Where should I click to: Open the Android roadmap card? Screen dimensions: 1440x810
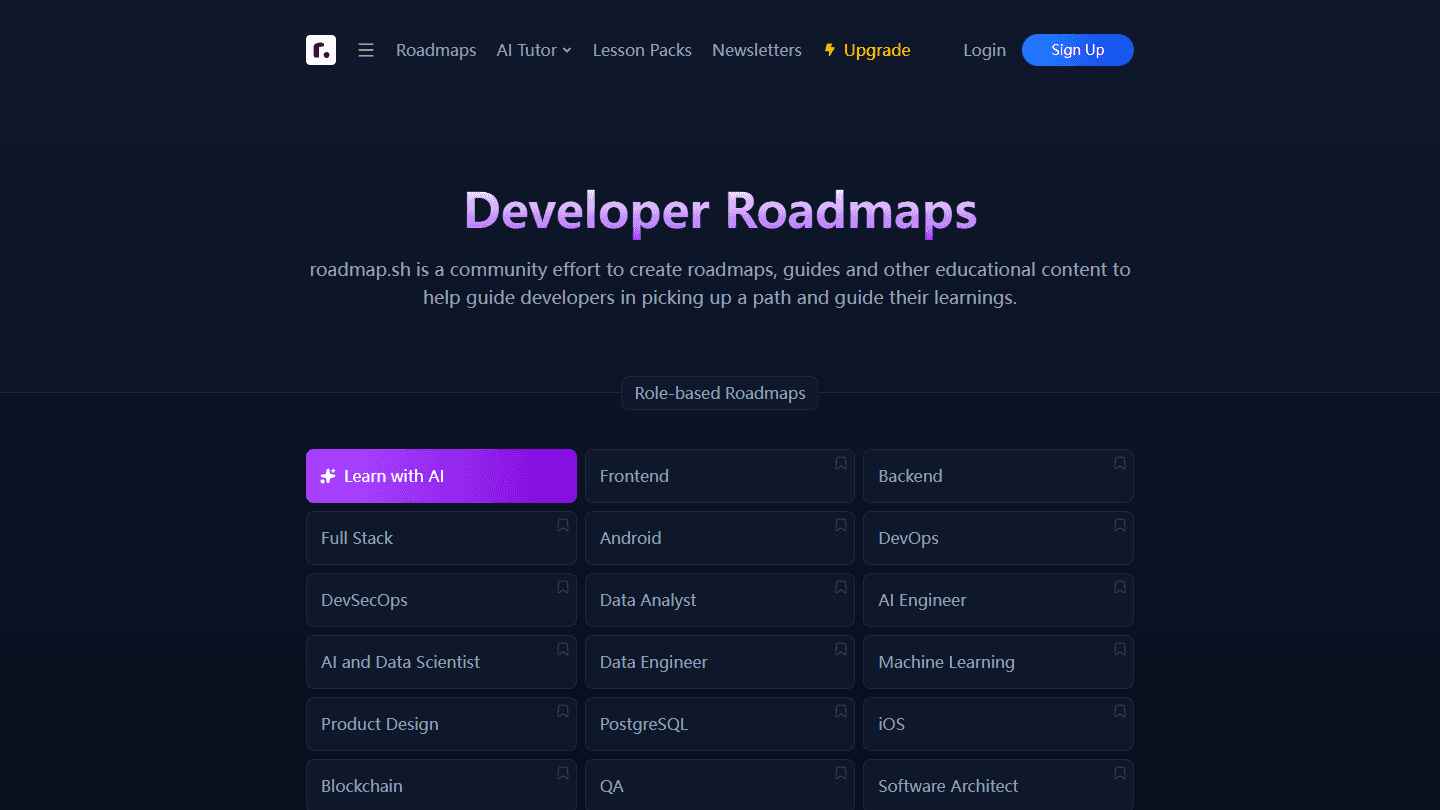pyautogui.click(x=720, y=538)
